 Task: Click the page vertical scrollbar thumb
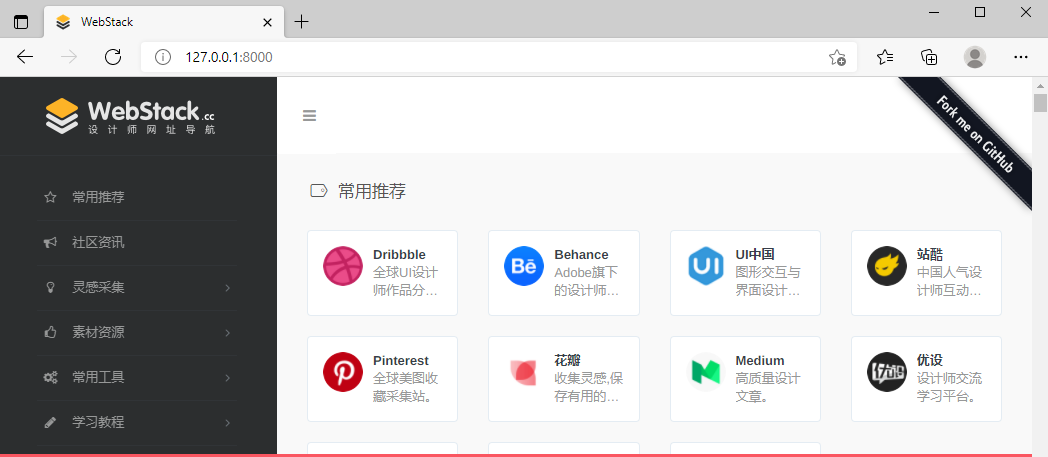1040,104
